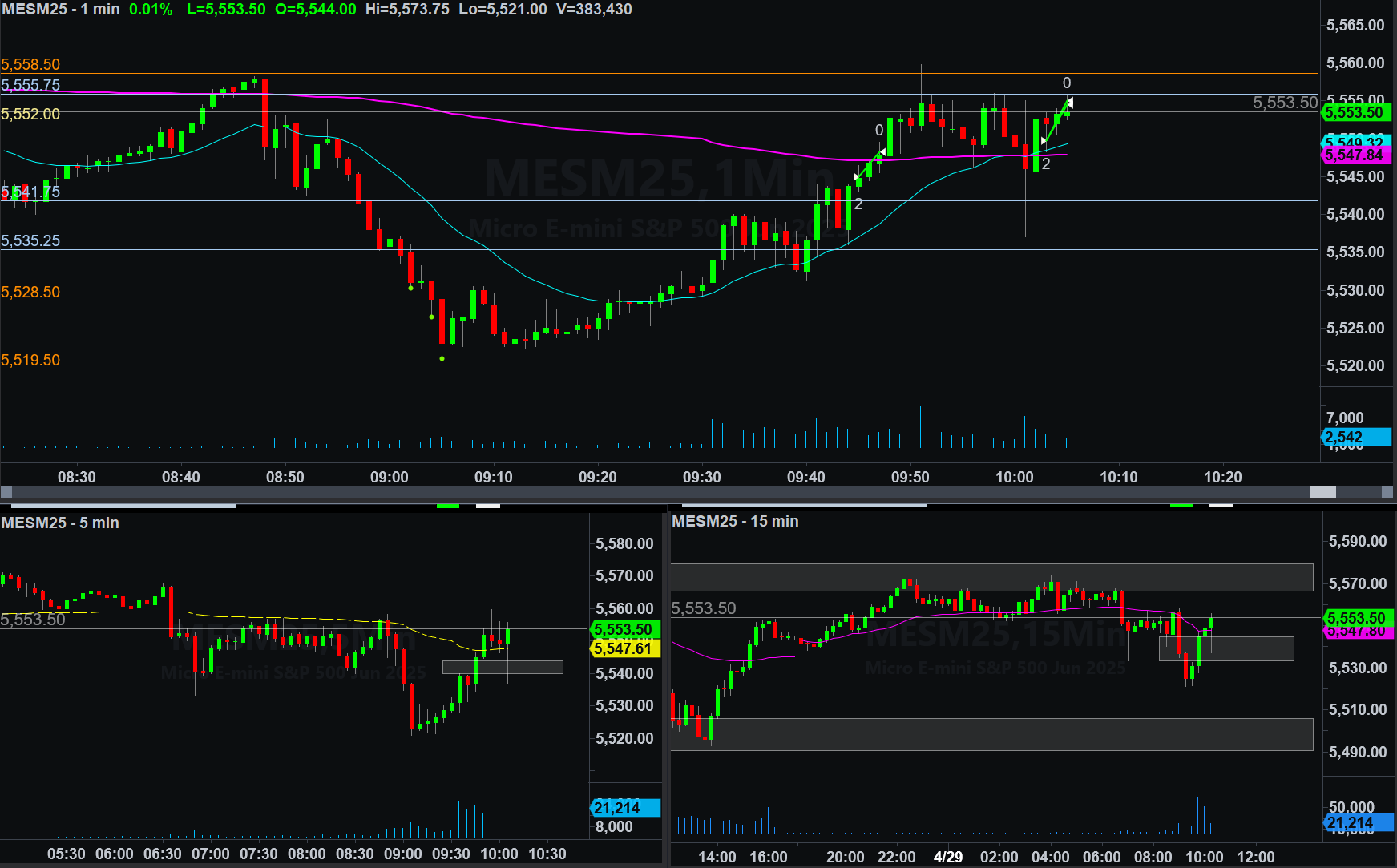
Task: Activate the MESM25 - 15 min chart title
Action: tap(735, 521)
